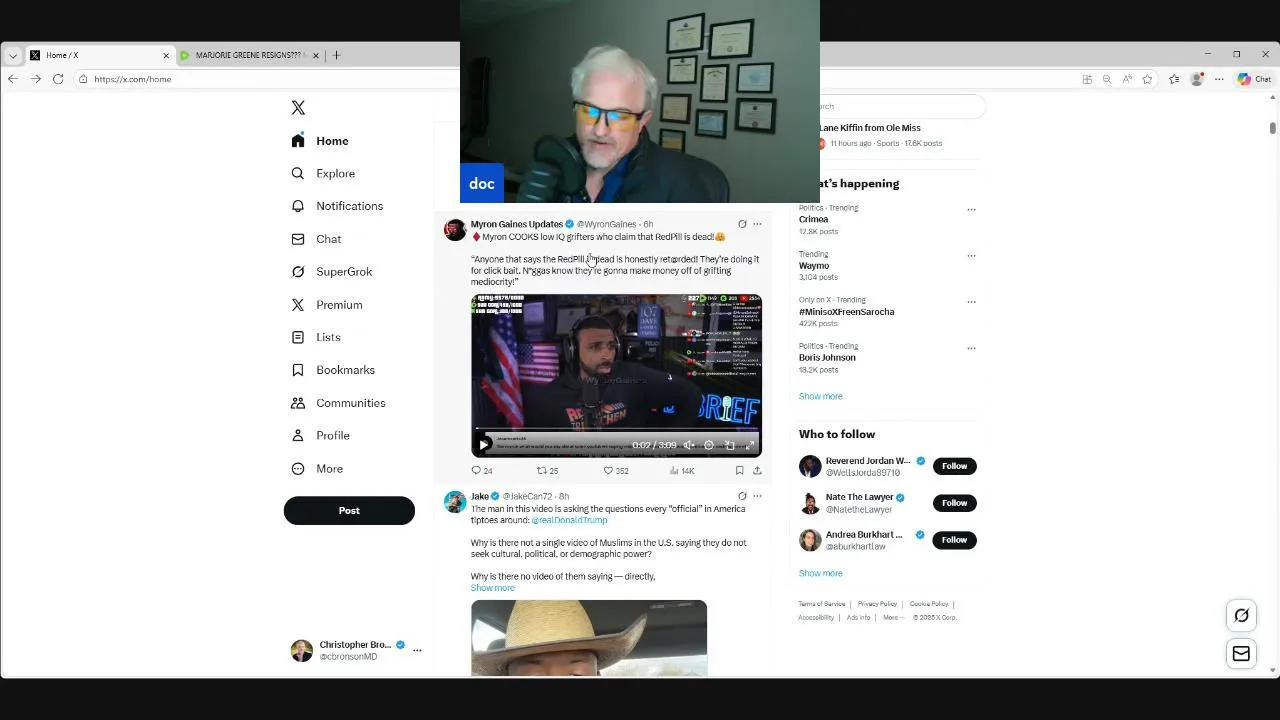Open the Crimea trending topic
1280x720 pixels.
pos(813,219)
